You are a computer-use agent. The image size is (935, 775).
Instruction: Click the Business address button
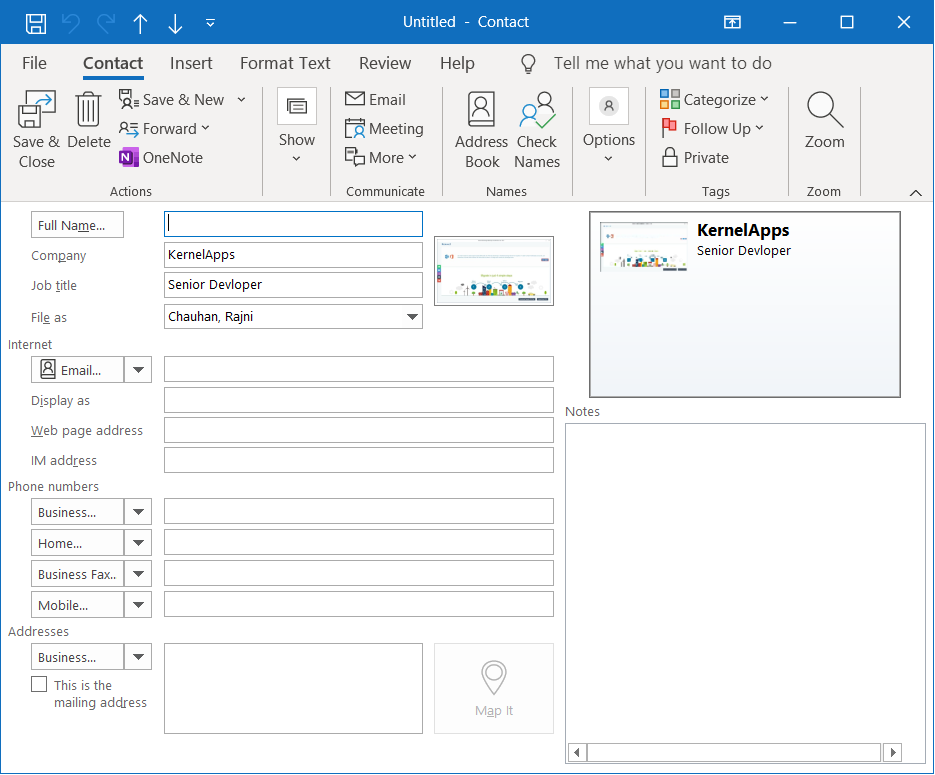point(78,656)
